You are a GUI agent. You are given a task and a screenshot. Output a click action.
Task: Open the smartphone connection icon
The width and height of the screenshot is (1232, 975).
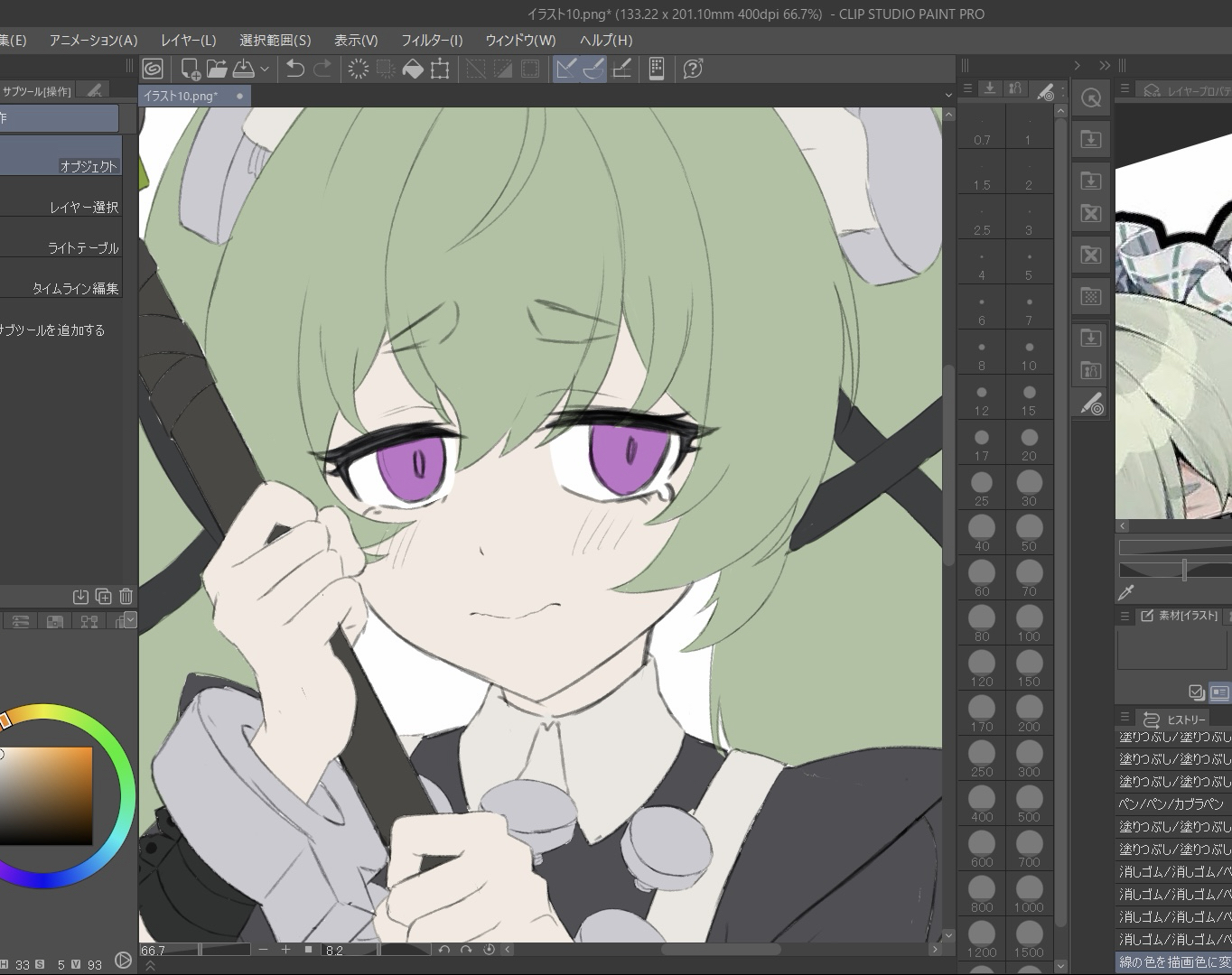coord(657,69)
